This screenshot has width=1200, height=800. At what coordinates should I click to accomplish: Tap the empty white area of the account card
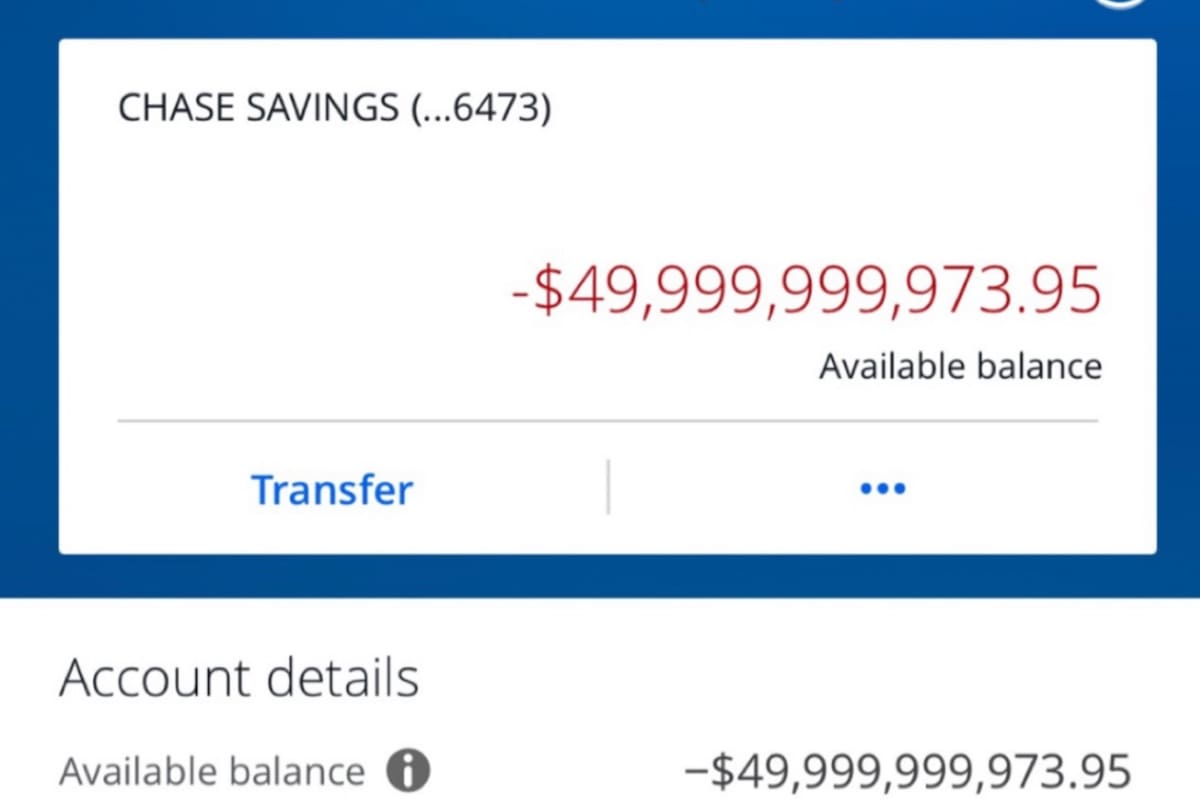click(300, 250)
